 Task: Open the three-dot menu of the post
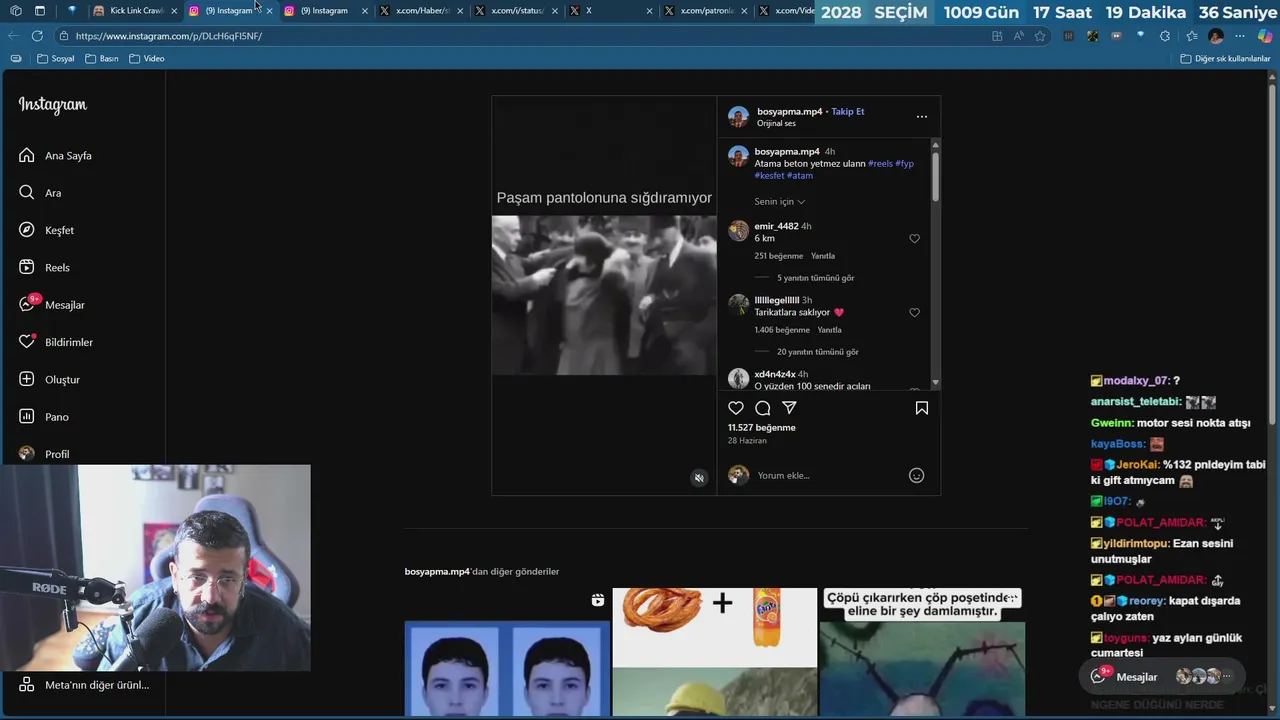922,117
